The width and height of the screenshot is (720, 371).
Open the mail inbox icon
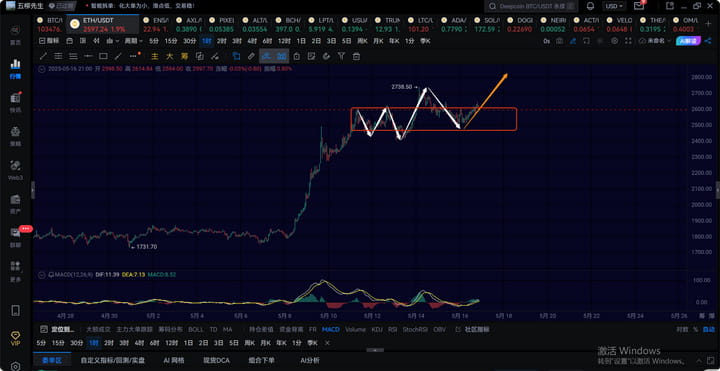click(x=639, y=6)
